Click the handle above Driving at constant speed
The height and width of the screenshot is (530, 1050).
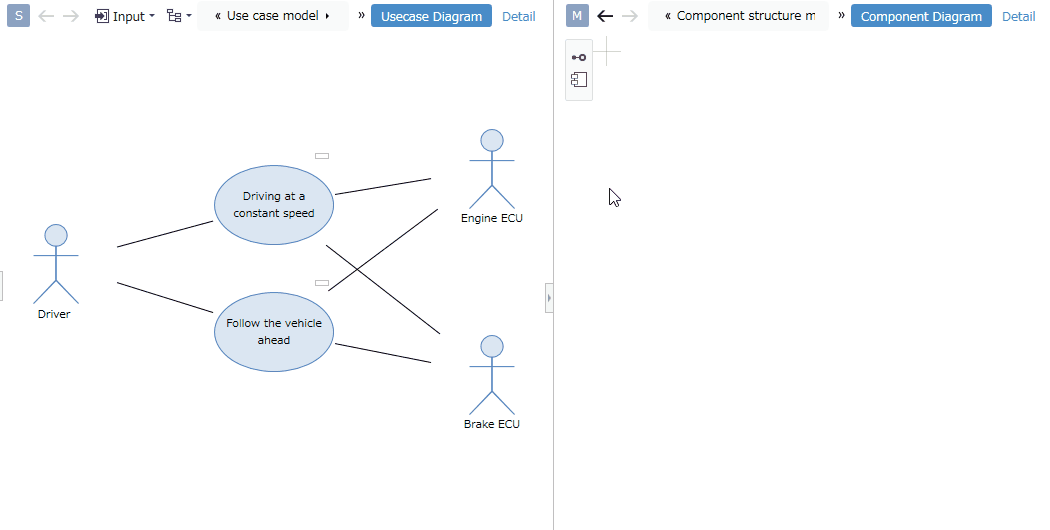[x=322, y=156]
